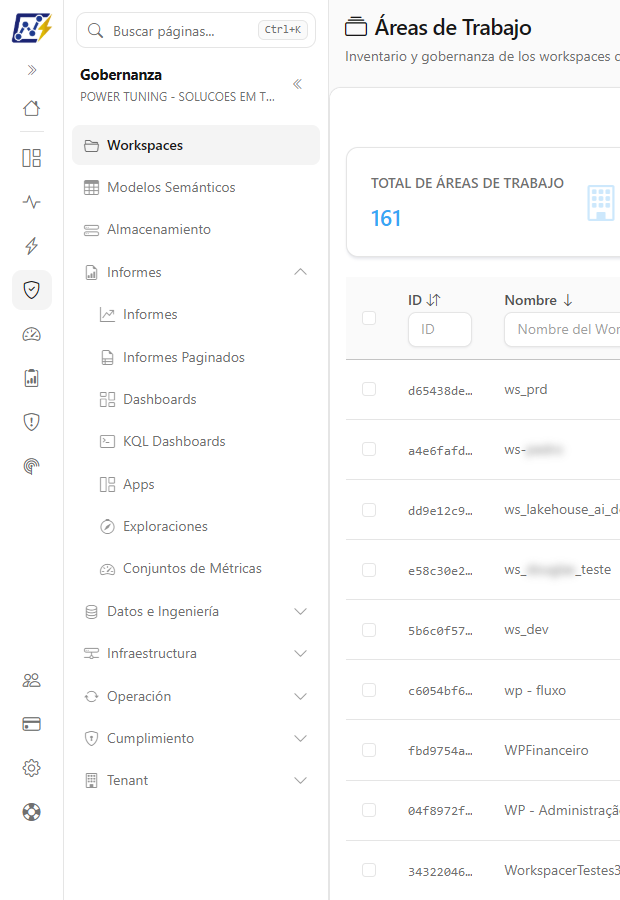Click the building icon in total card
The width and height of the screenshot is (620, 900).
click(601, 203)
